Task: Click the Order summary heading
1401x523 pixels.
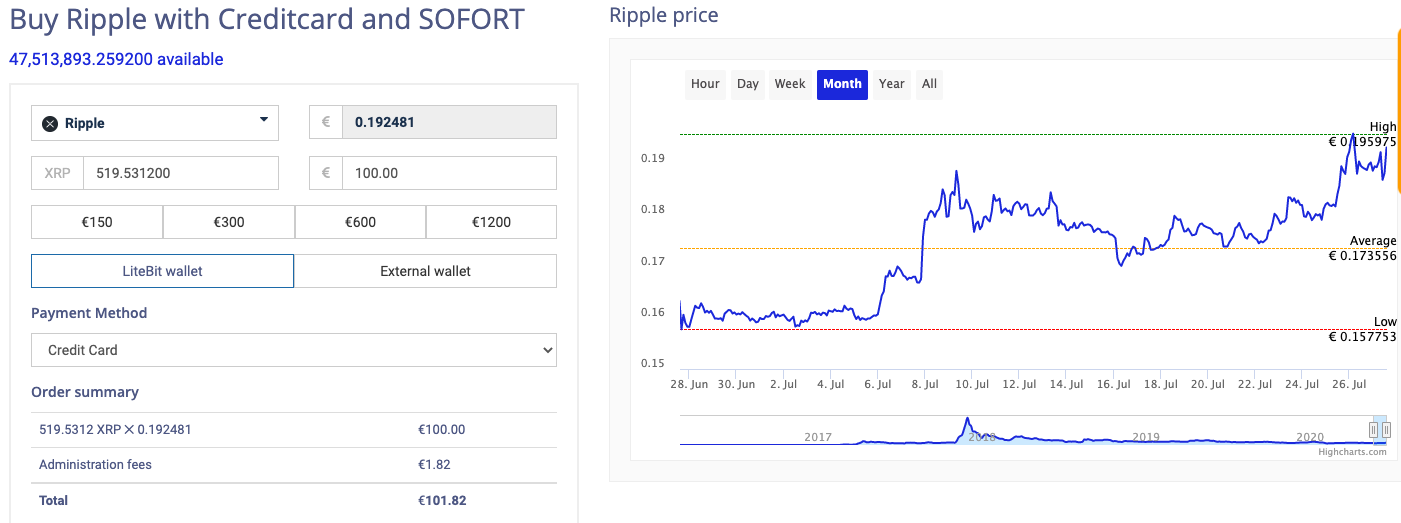Action: pos(85,392)
